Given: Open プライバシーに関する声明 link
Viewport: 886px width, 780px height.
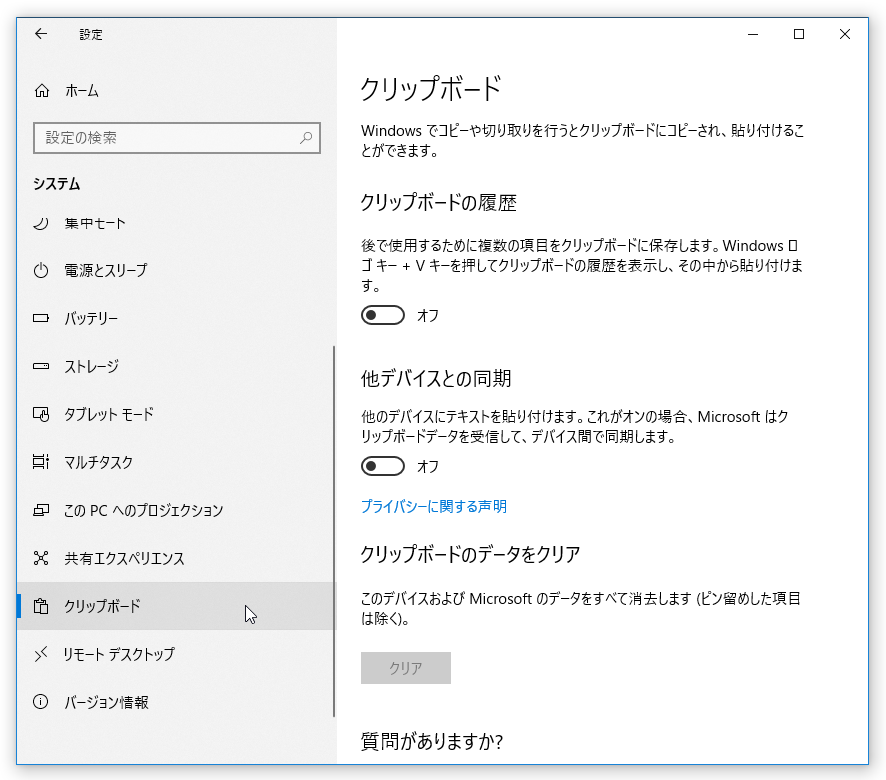Looking at the screenshot, I should 433,506.
